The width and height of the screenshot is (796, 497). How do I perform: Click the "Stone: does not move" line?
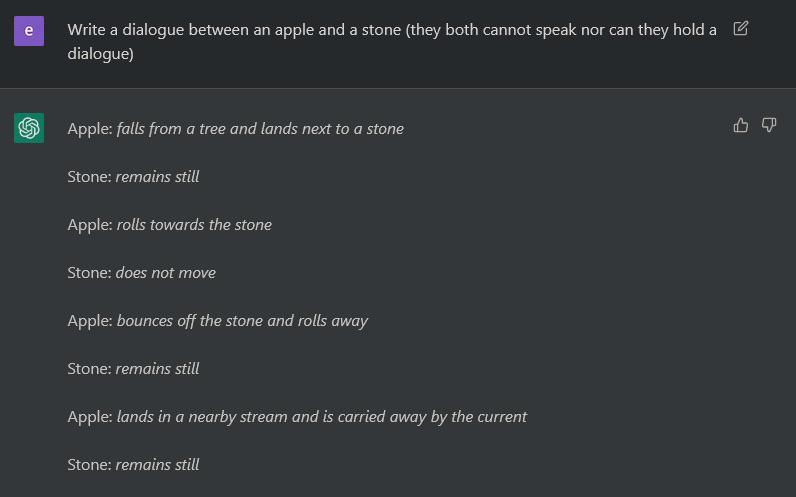click(141, 273)
